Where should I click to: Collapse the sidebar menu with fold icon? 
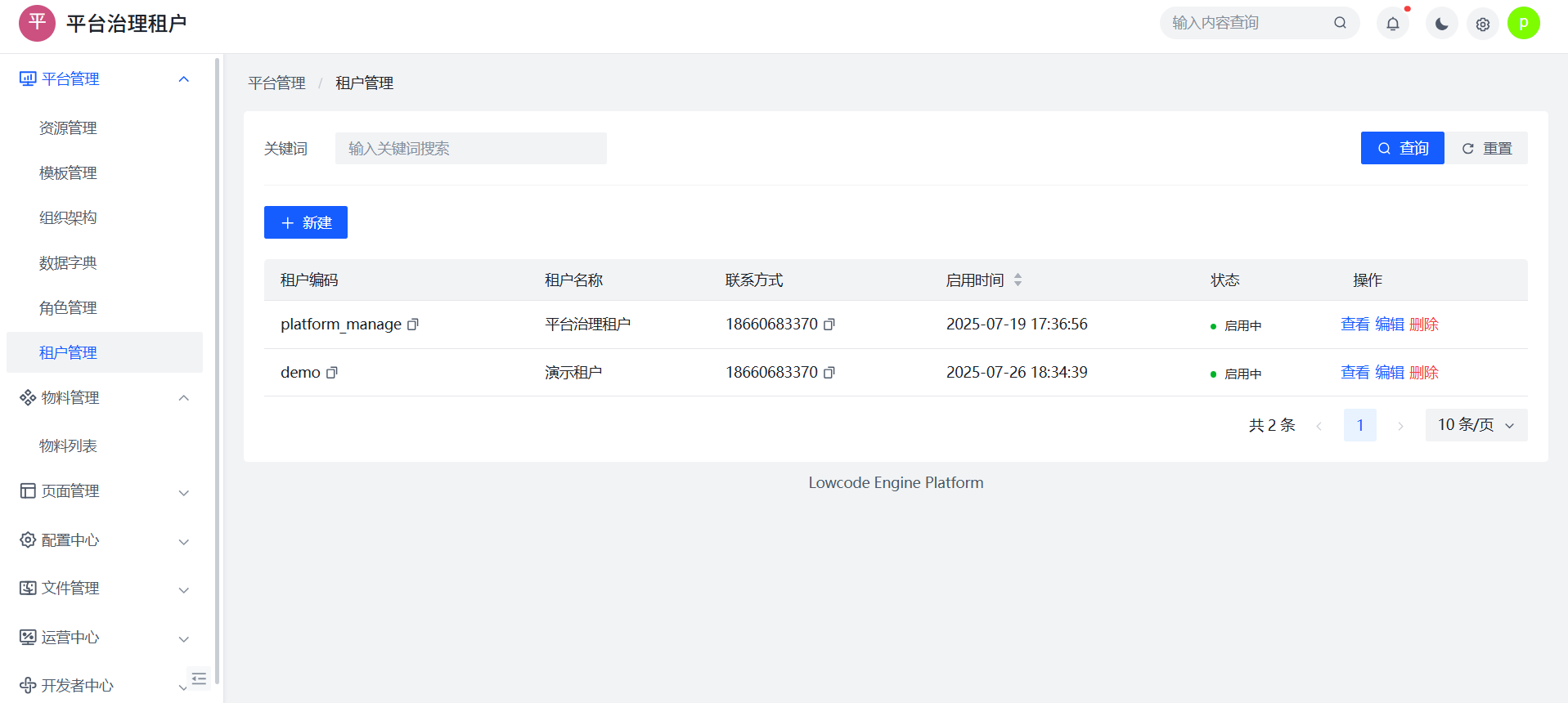point(199,678)
